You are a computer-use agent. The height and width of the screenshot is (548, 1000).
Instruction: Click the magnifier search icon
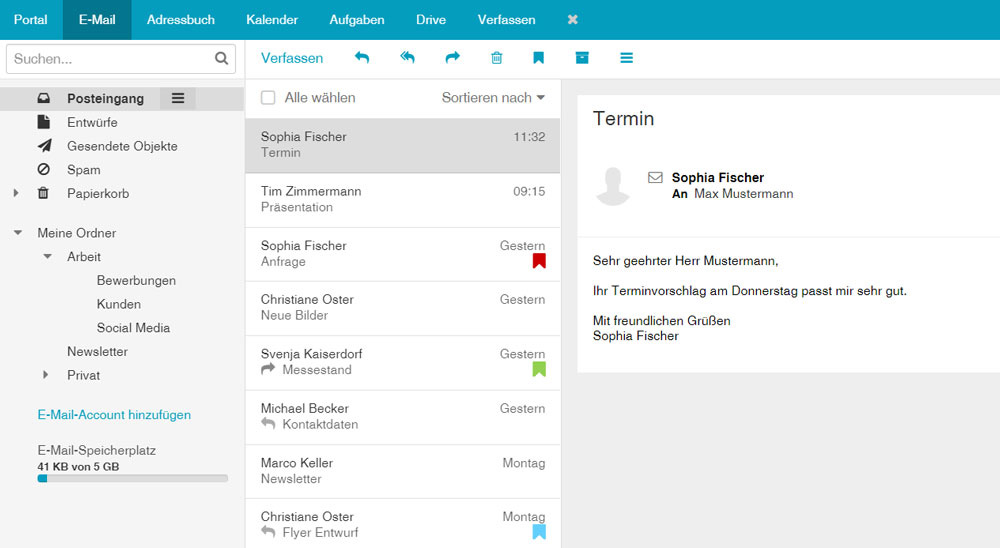[x=221, y=59]
